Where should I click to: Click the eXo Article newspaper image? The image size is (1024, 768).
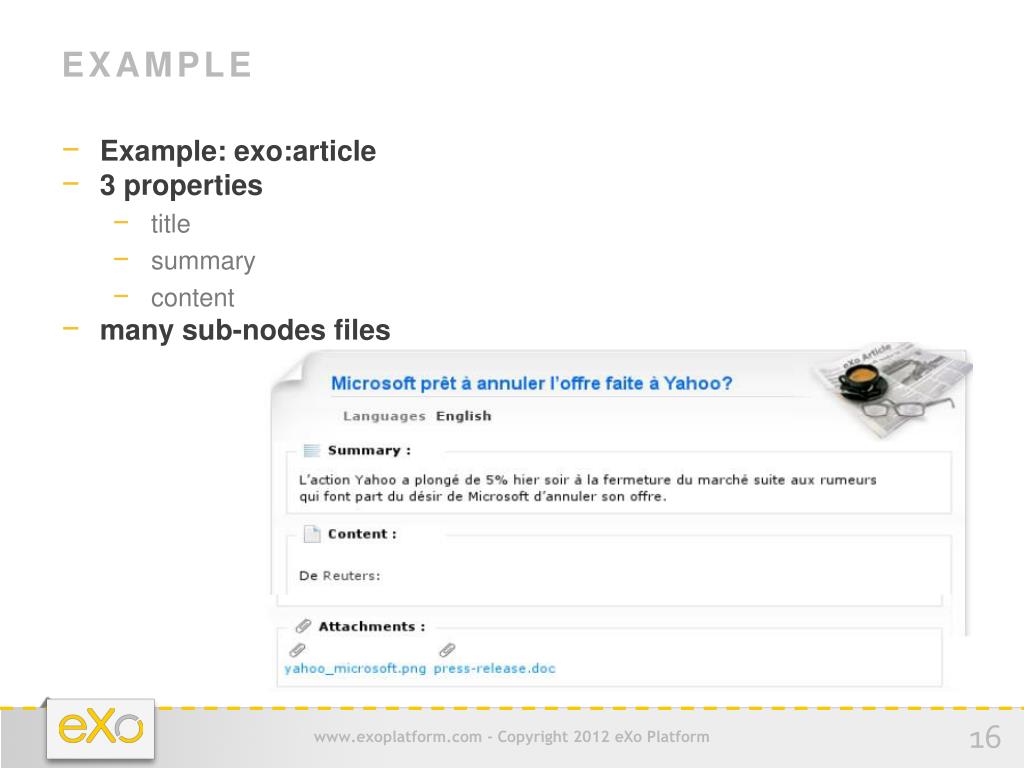tap(891, 389)
